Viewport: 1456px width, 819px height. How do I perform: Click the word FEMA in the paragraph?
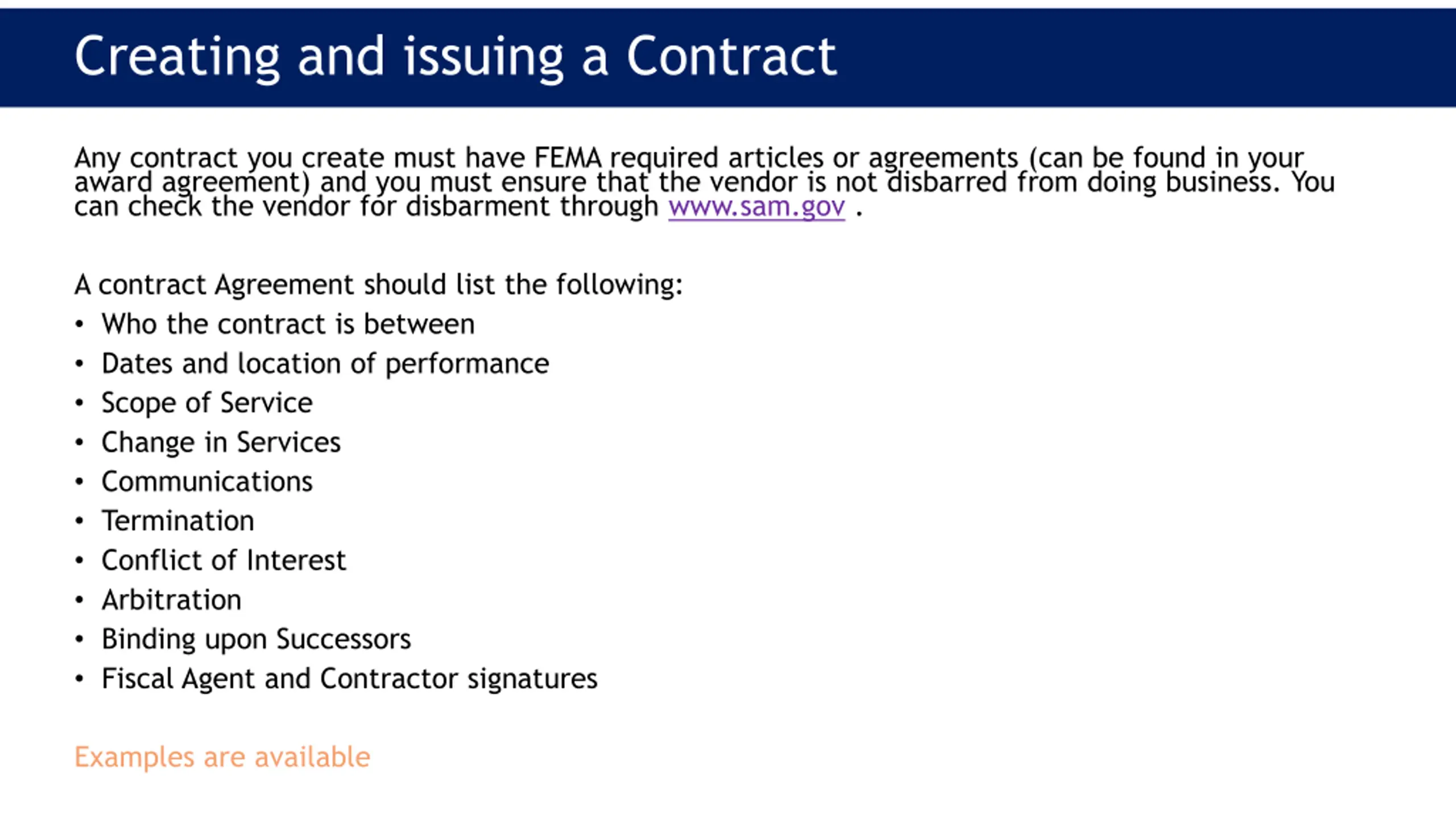tap(568, 158)
